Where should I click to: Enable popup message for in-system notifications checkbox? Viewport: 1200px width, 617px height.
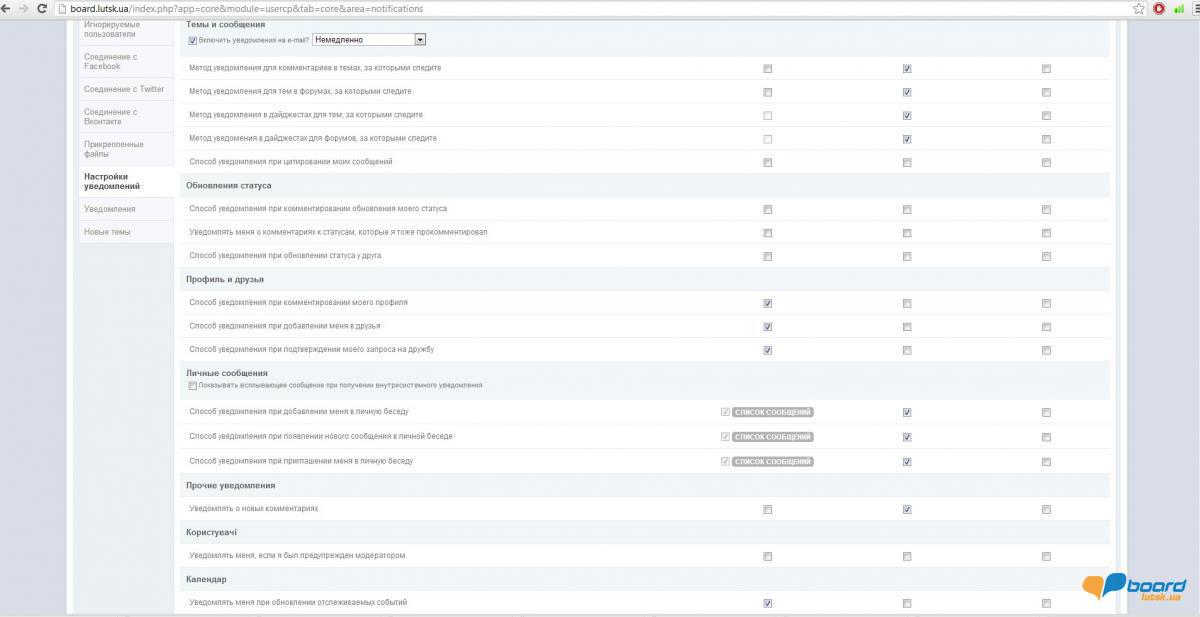pyautogui.click(x=193, y=385)
